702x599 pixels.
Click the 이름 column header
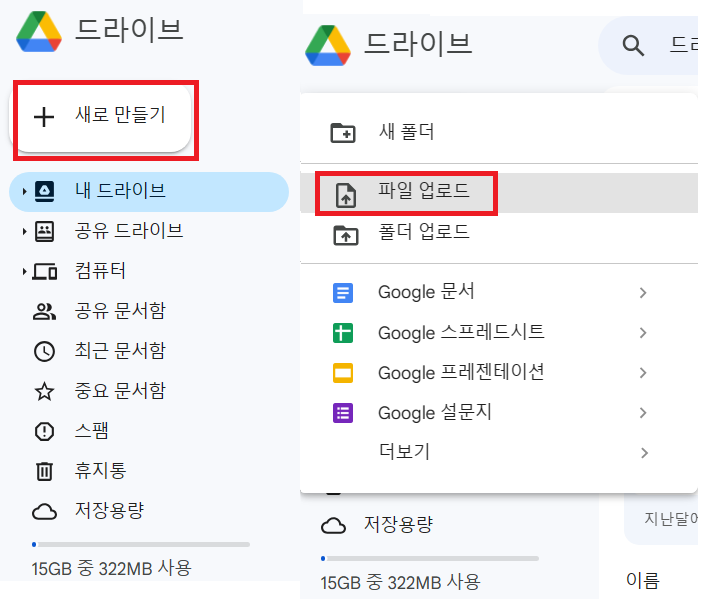643,581
